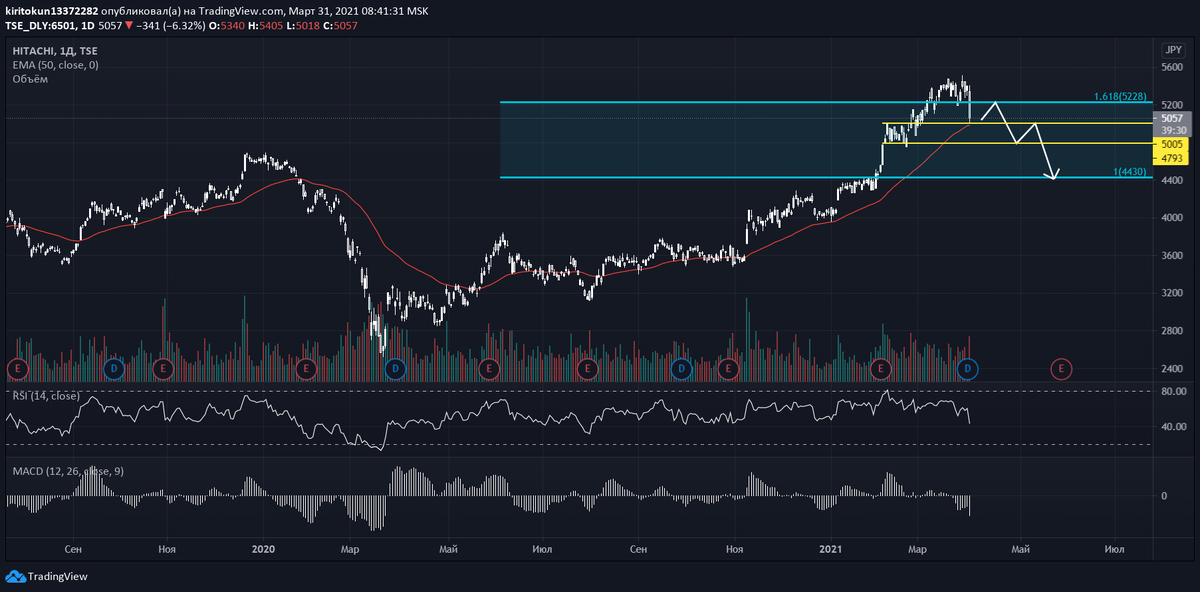Click the MACD 0 scale label
Image resolution: width=1200 pixels, height=592 pixels.
pyautogui.click(x=1163, y=496)
